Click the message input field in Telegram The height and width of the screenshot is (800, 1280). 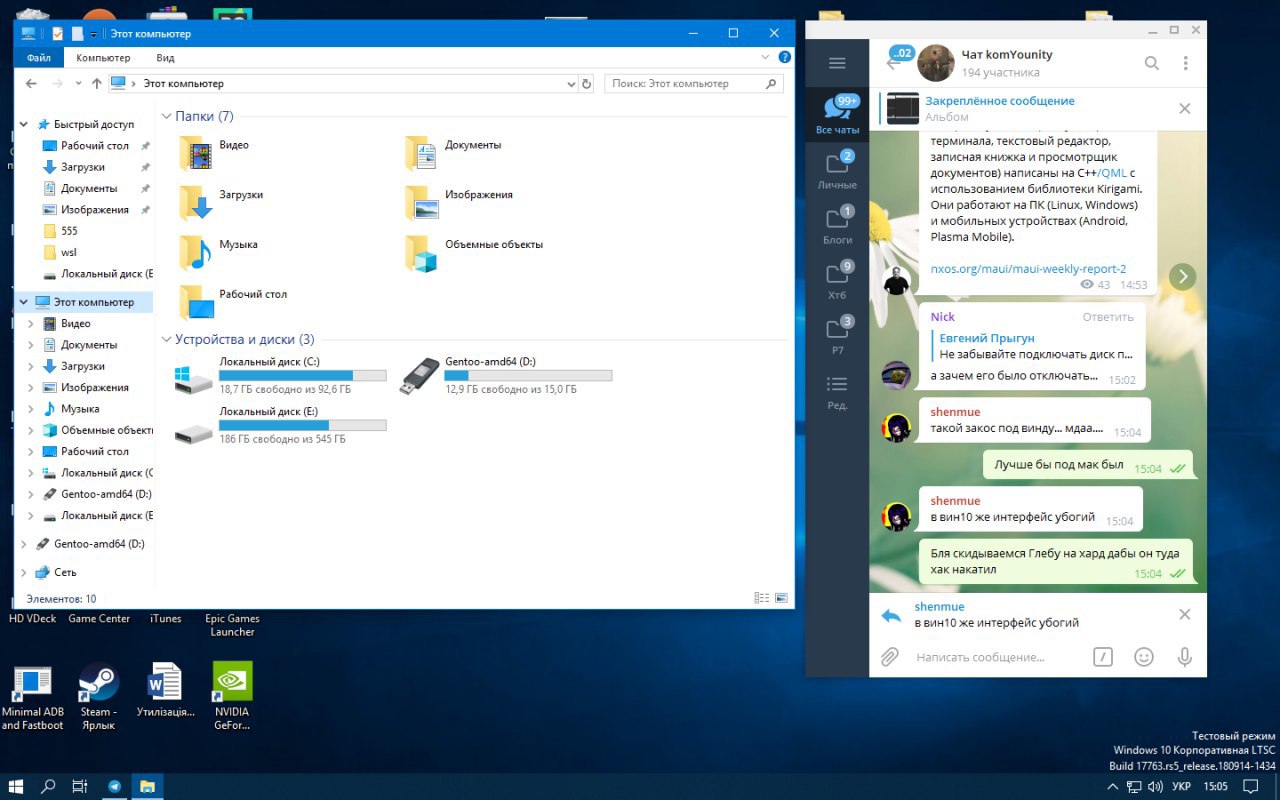(x=995, y=657)
